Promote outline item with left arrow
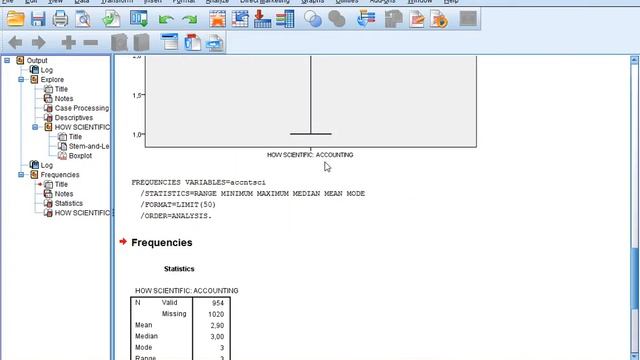The image size is (640, 360). tap(16, 42)
